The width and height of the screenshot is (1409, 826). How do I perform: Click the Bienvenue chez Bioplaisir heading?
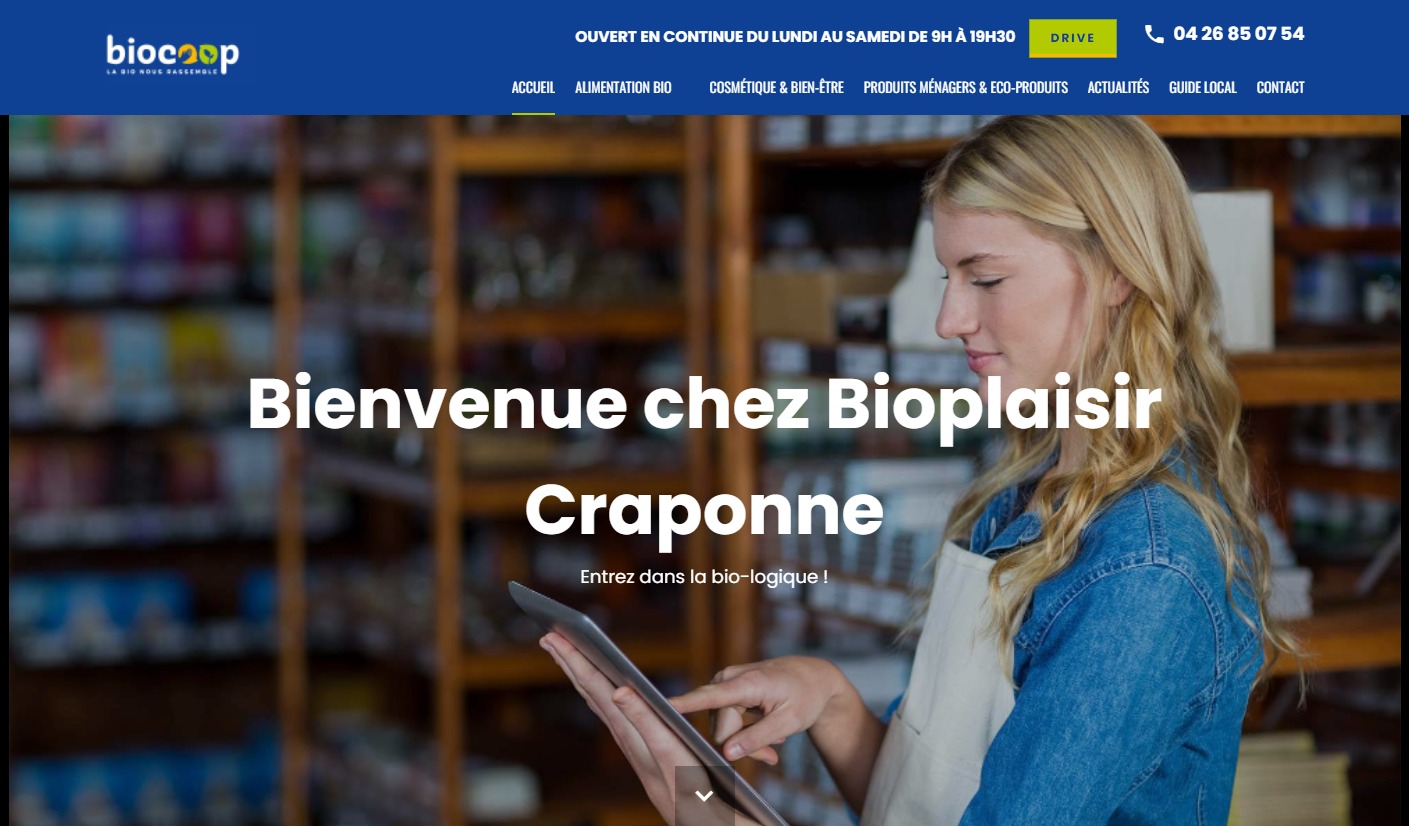pos(704,404)
